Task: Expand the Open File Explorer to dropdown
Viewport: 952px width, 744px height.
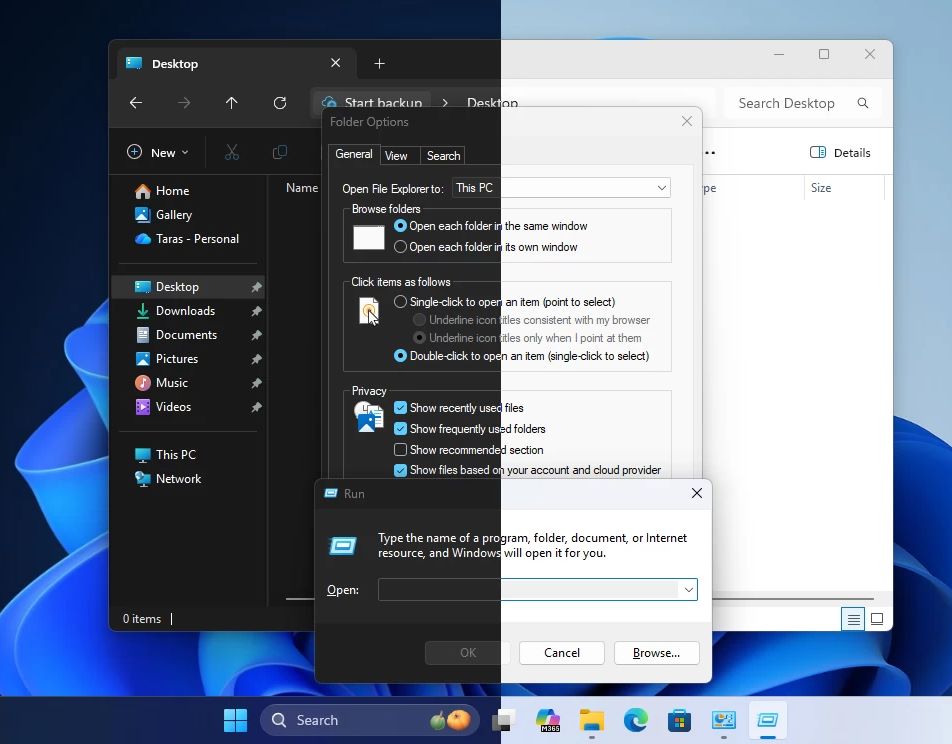Action: click(661, 188)
